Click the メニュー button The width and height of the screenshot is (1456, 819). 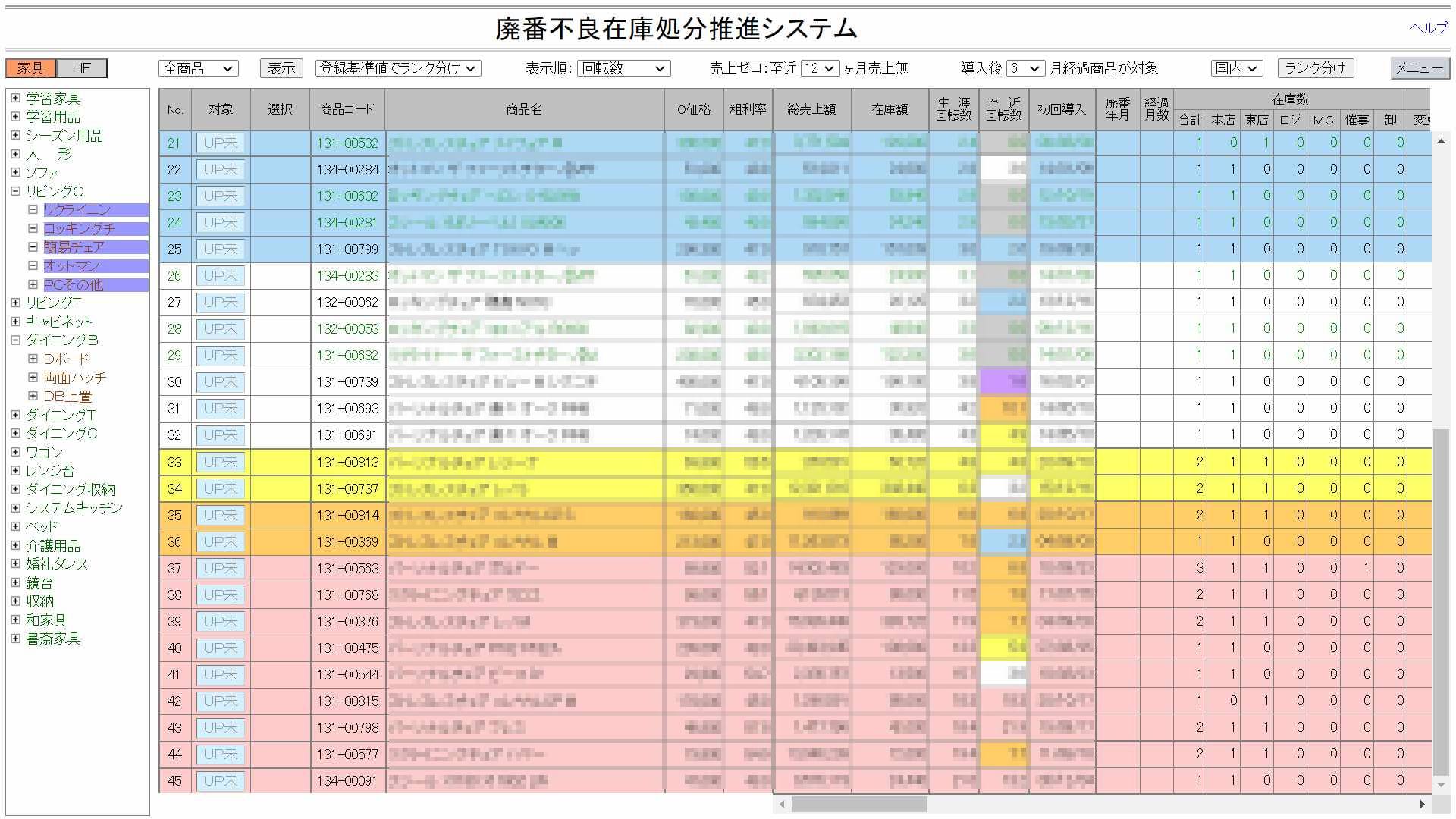pyautogui.click(x=1420, y=68)
